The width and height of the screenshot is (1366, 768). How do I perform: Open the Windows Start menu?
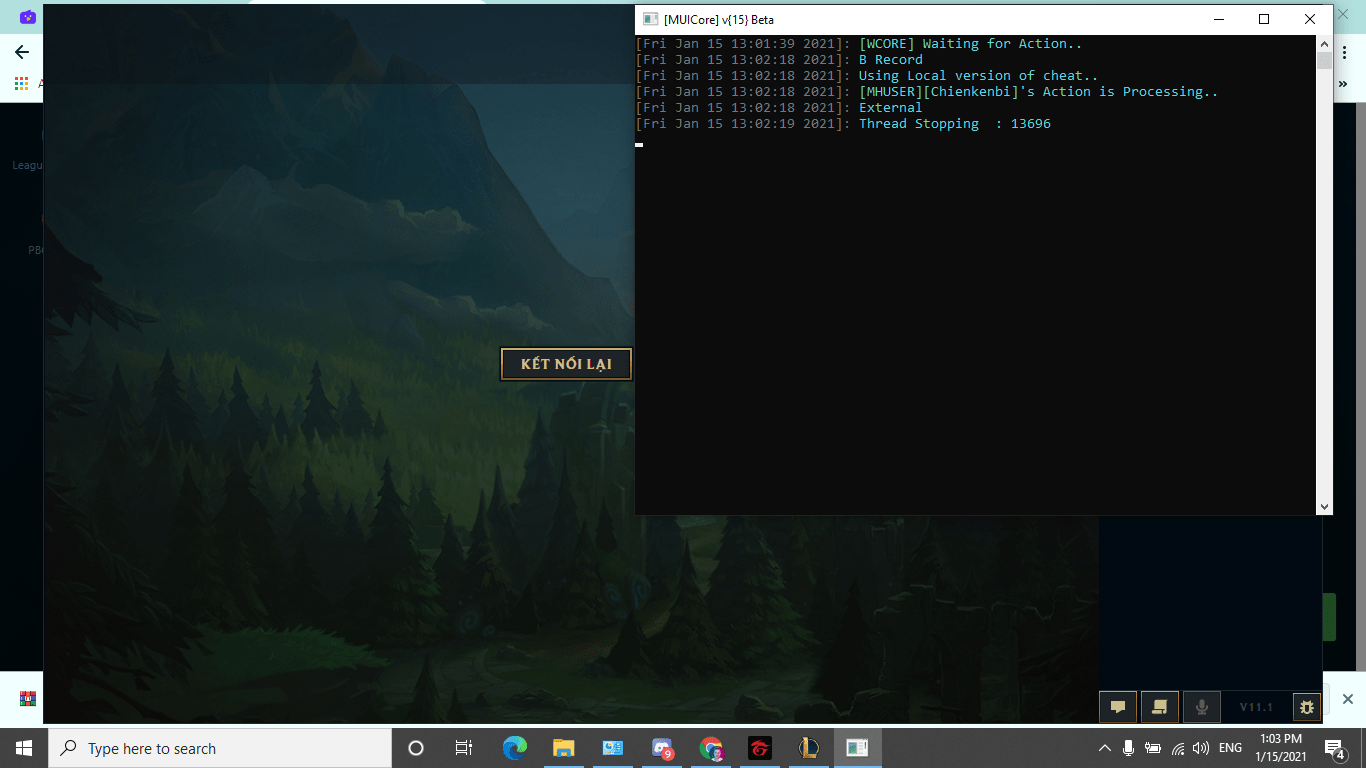click(x=24, y=748)
